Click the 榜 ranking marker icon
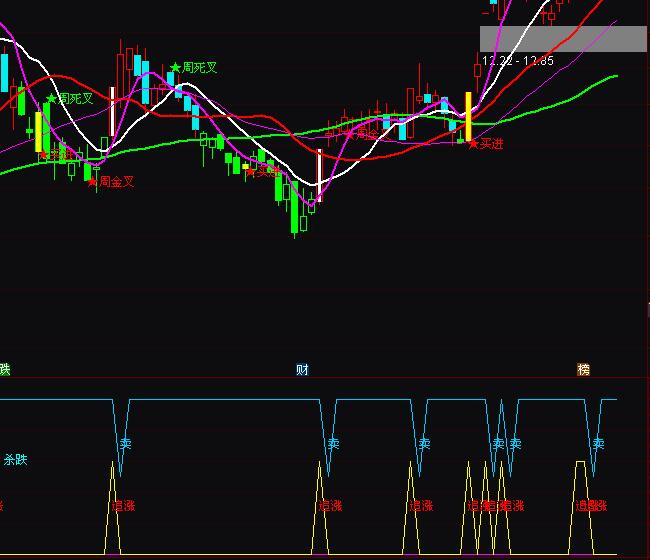The height and width of the screenshot is (560, 650). 583,369
